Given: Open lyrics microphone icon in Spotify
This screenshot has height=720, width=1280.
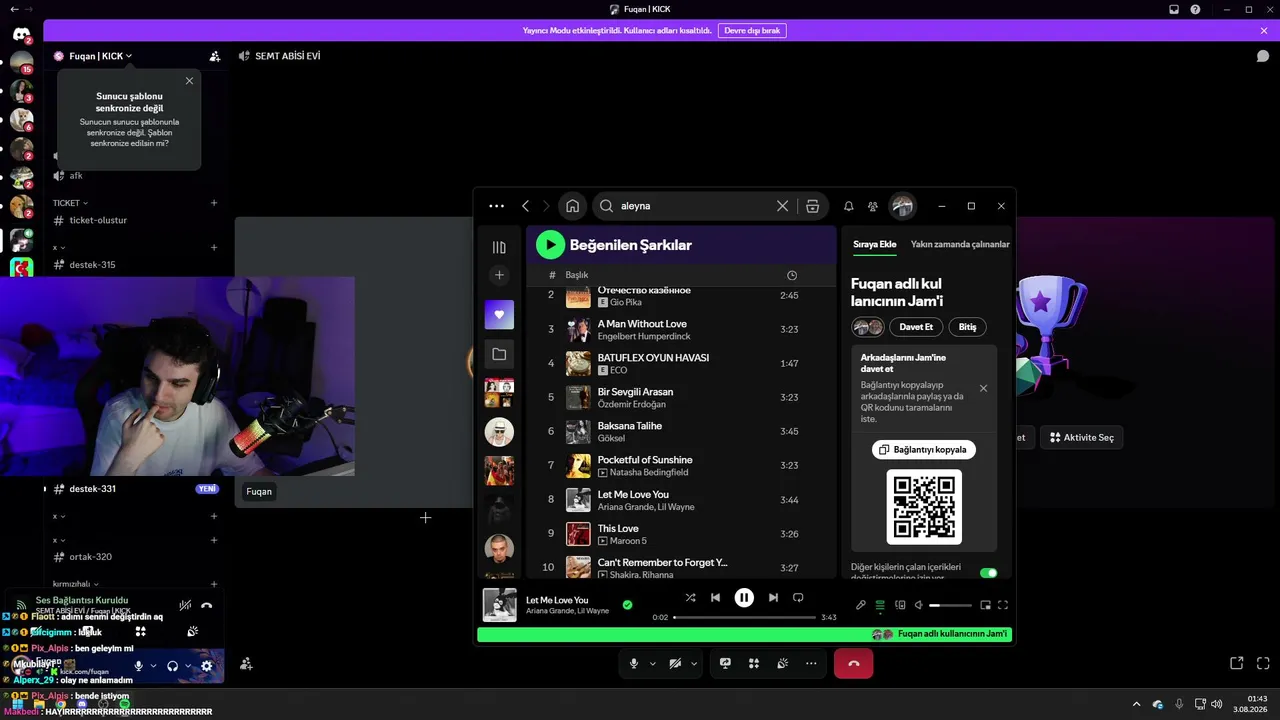Looking at the screenshot, I should click(x=861, y=605).
